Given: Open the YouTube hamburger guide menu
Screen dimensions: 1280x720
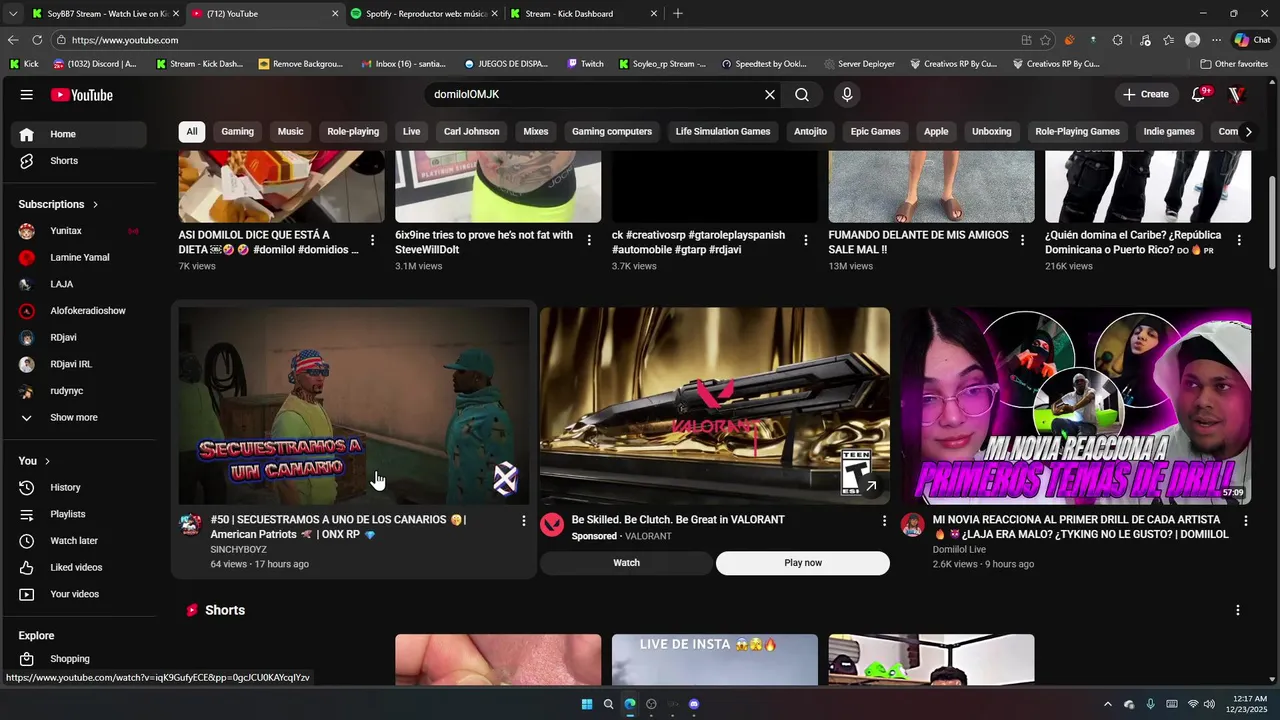Looking at the screenshot, I should 27,95.
